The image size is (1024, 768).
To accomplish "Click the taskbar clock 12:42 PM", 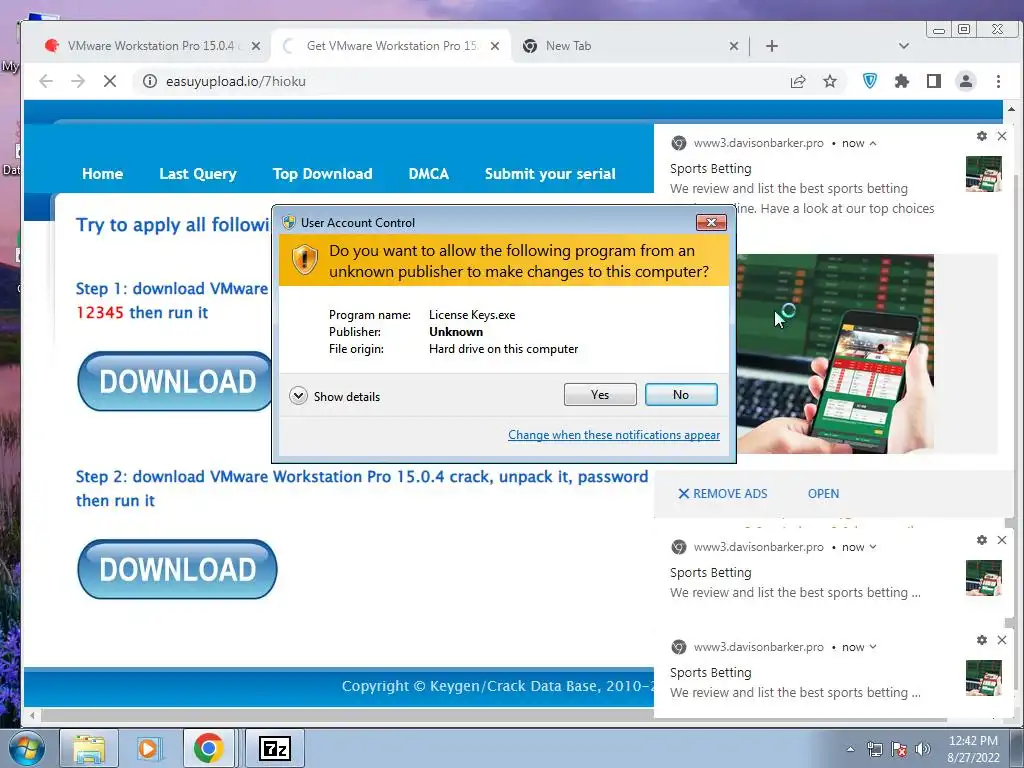I will coord(973,741).
